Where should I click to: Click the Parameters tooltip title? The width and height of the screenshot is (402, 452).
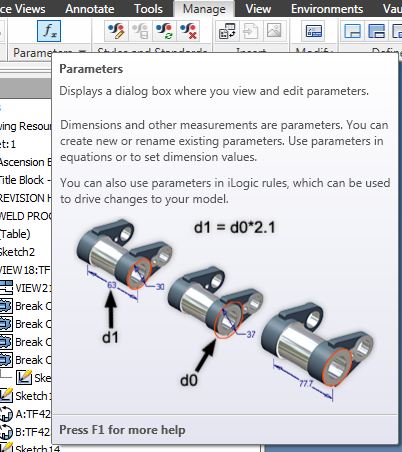click(91, 69)
